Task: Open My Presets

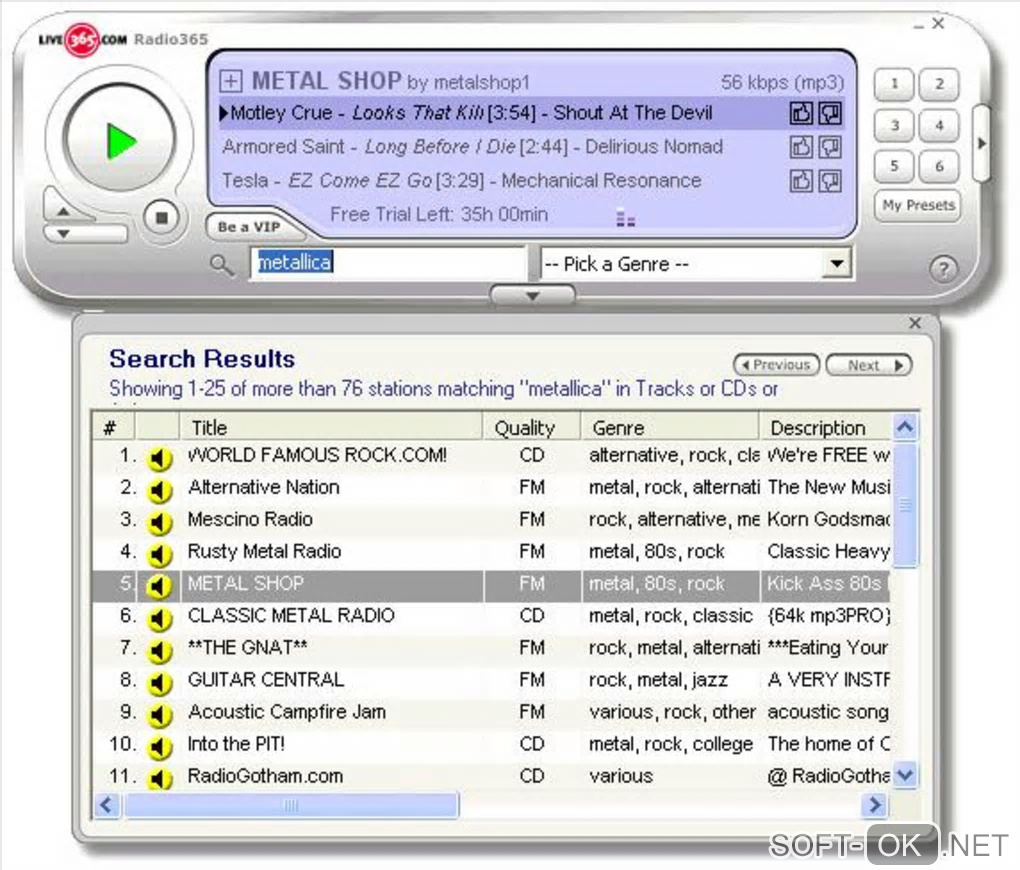Action: pos(918,206)
